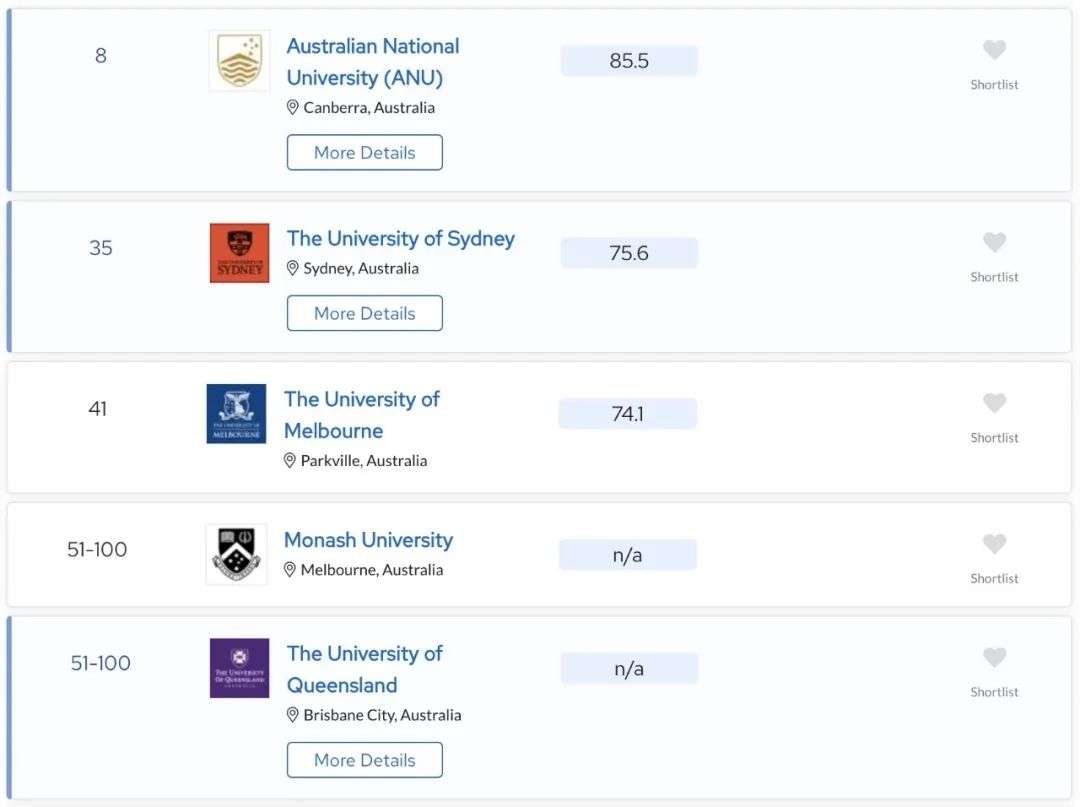Select the University of Melbourne blue logo
Screen dimensions: 1080x807
click(x=236, y=414)
